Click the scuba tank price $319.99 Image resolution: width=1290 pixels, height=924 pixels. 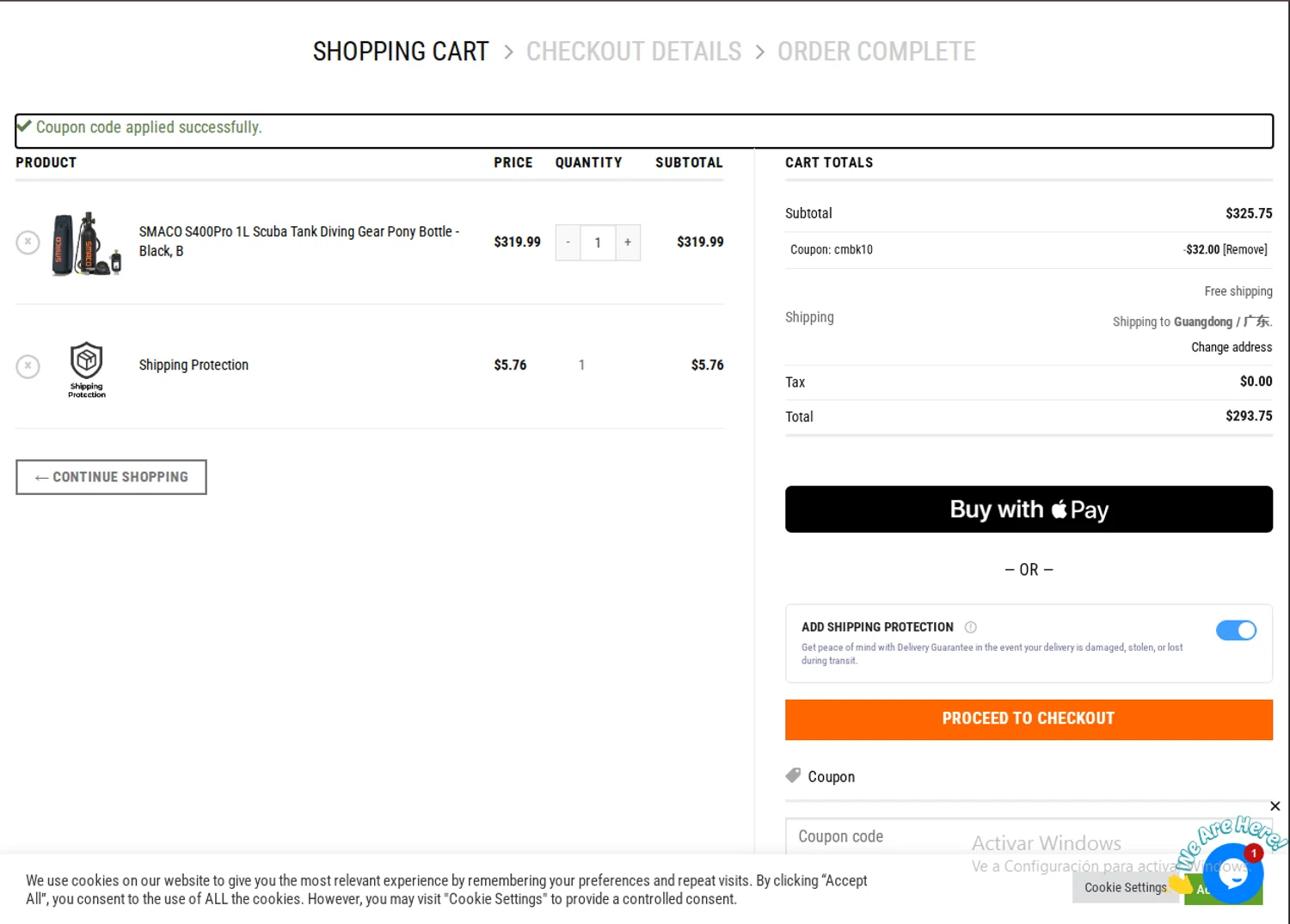click(x=517, y=242)
